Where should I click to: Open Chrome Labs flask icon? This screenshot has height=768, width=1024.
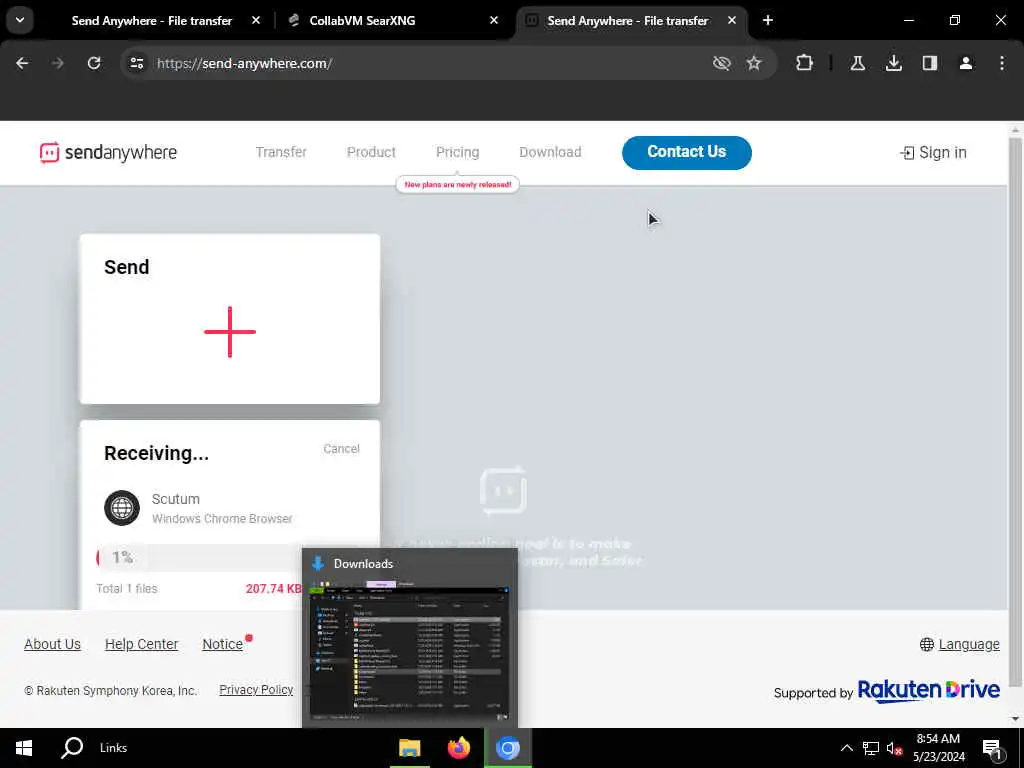pos(858,63)
